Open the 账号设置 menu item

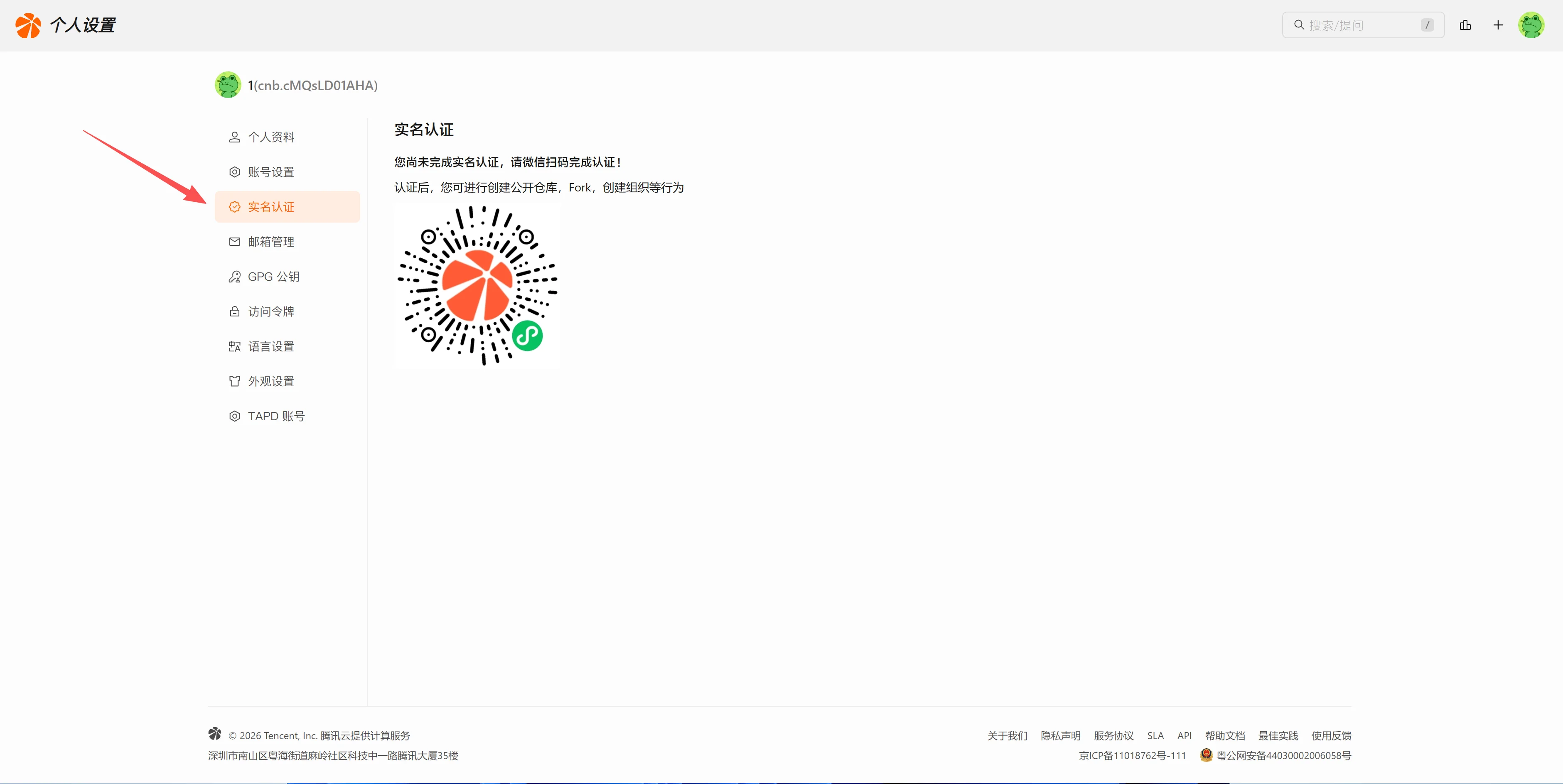coord(287,172)
